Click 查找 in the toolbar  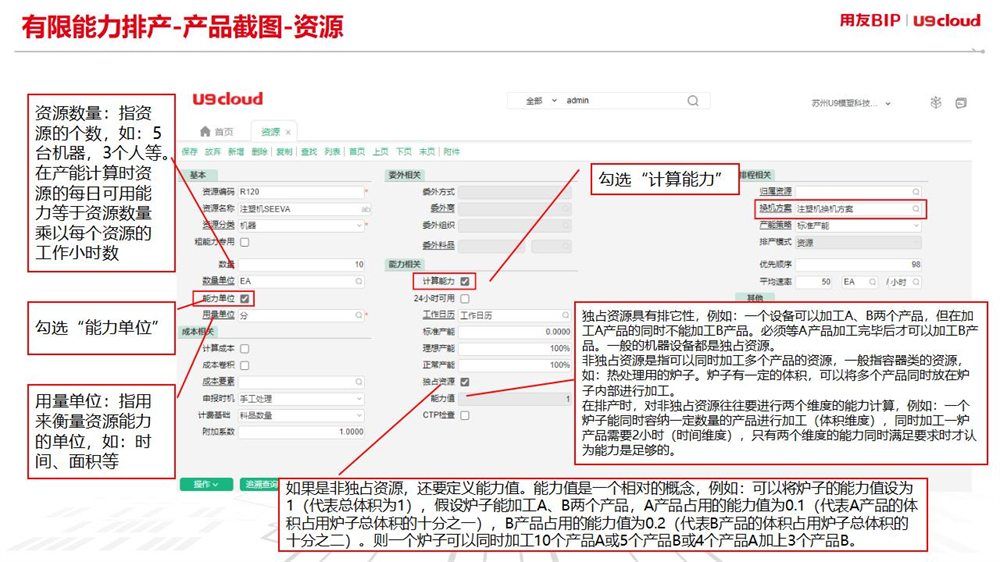coord(309,152)
